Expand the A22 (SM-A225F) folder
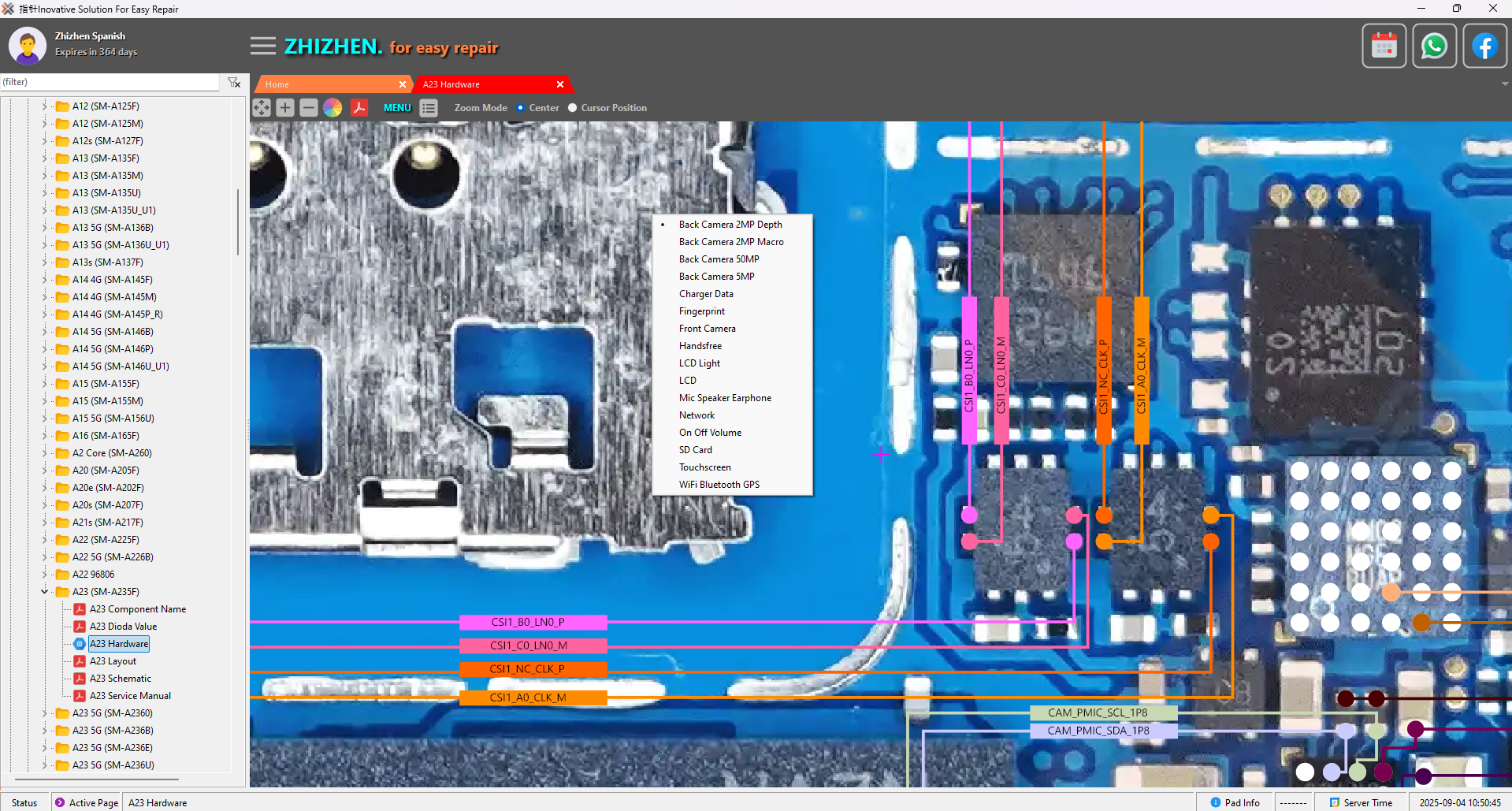1512x811 pixels. (45, 540)
